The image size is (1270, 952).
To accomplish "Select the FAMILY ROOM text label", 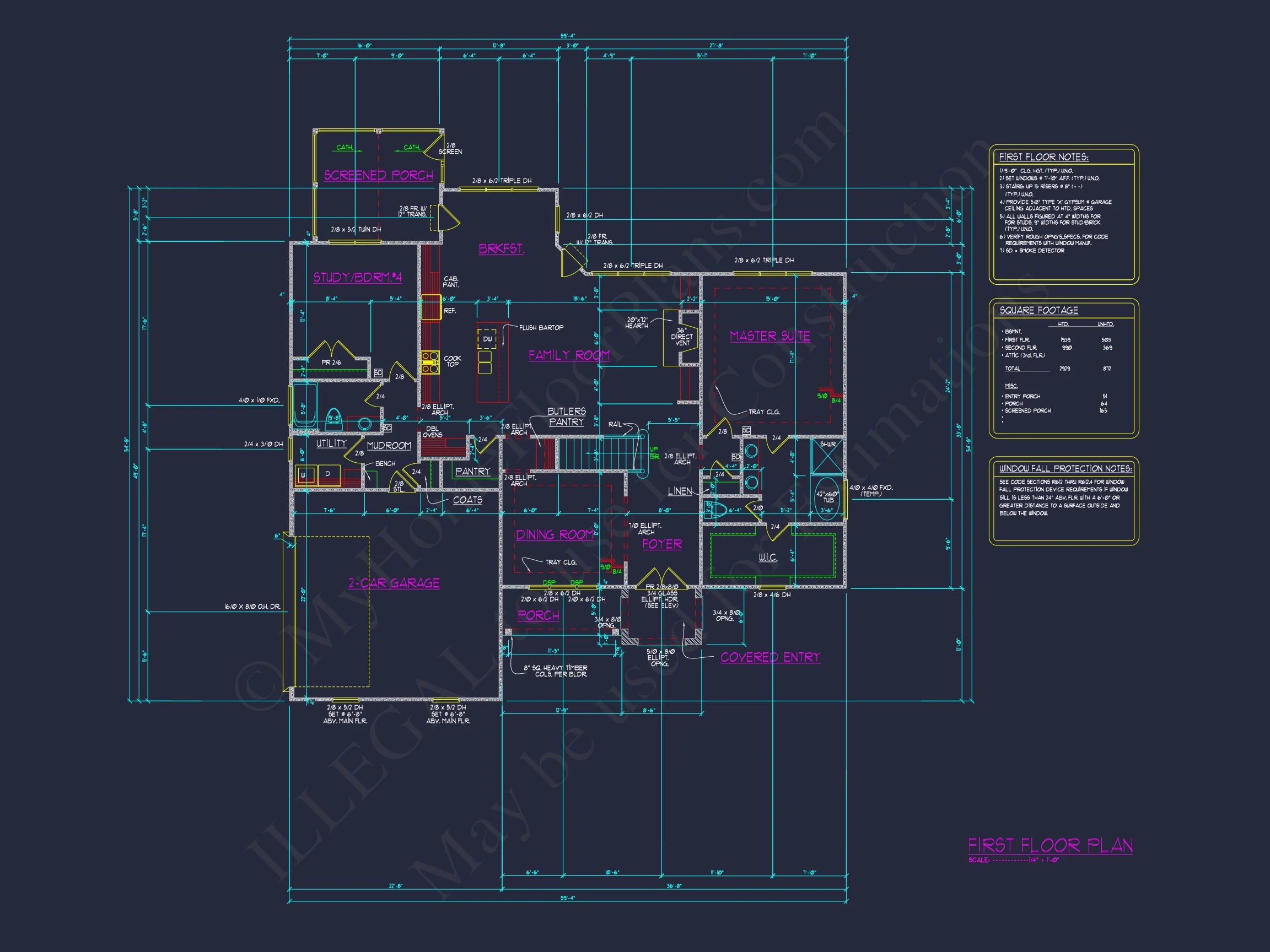I will coord(569,355).
